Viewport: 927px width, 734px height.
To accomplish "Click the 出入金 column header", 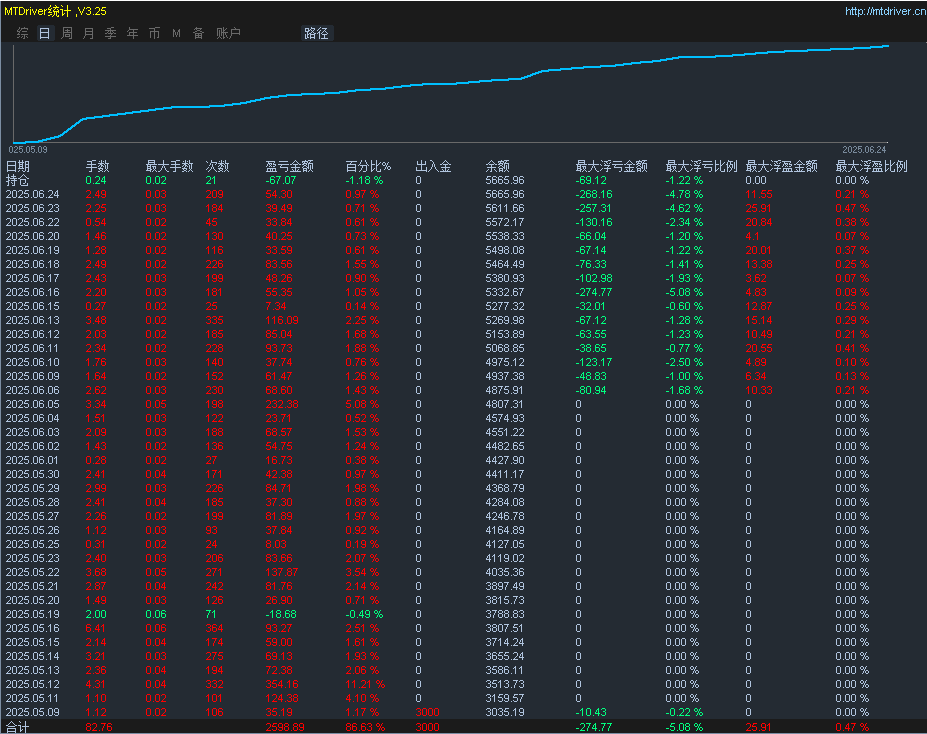I will click(x=433, y=166).
